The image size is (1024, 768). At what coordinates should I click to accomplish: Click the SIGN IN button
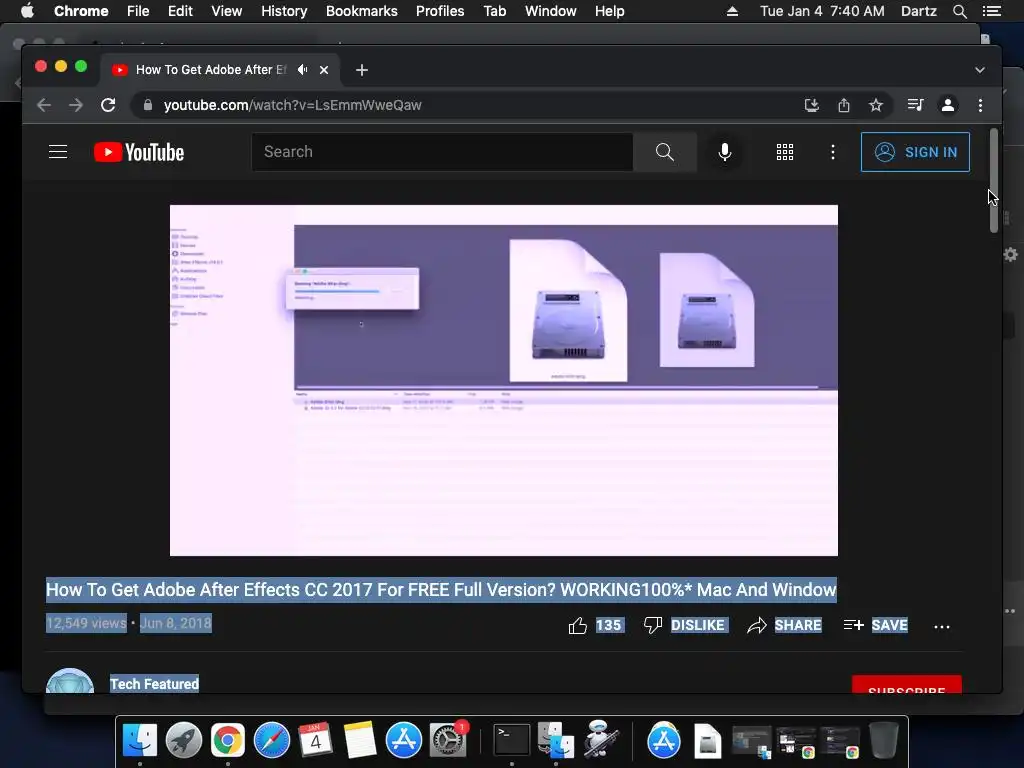click(915, 152)
